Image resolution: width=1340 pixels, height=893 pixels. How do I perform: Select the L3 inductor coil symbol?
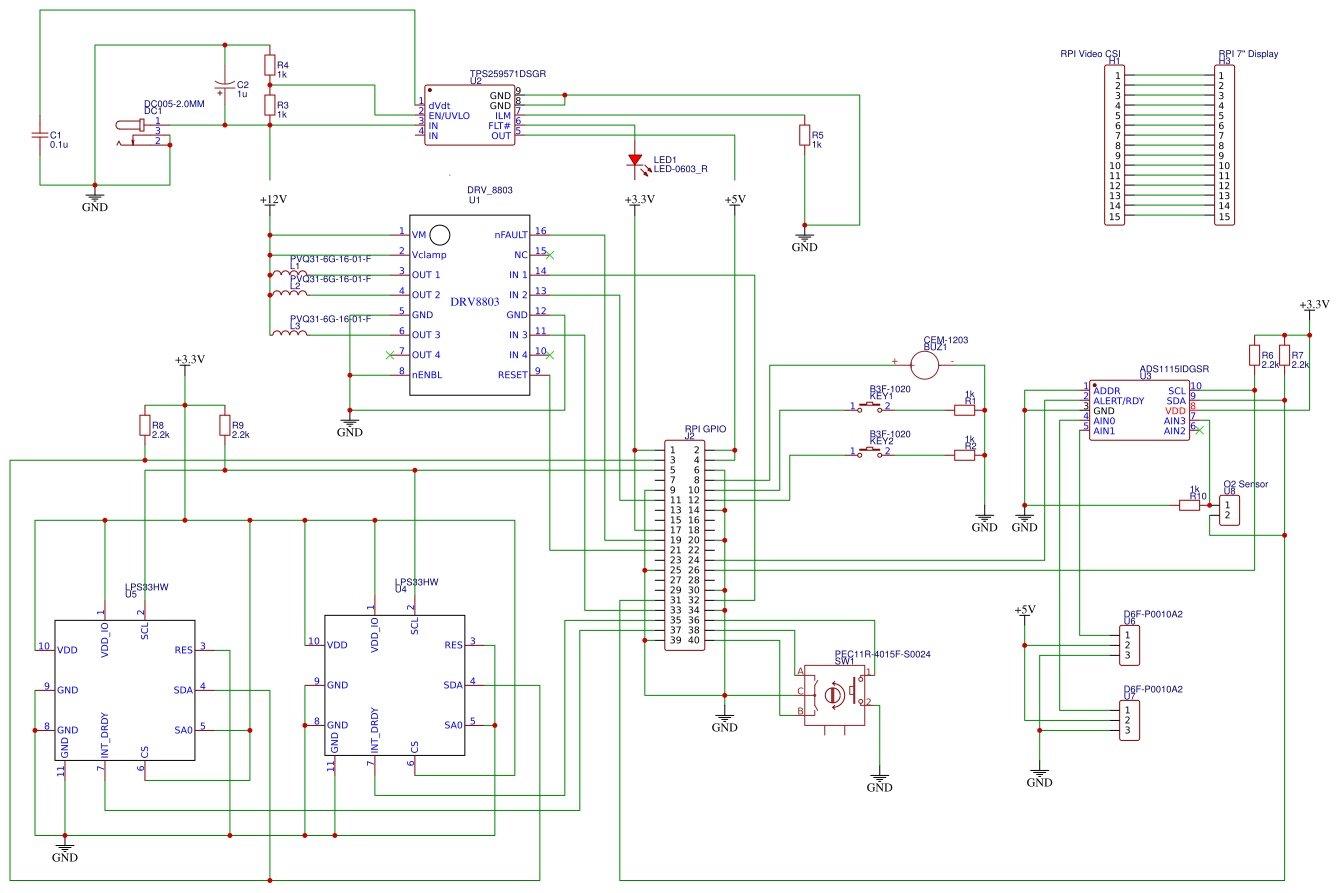[289, 333]
